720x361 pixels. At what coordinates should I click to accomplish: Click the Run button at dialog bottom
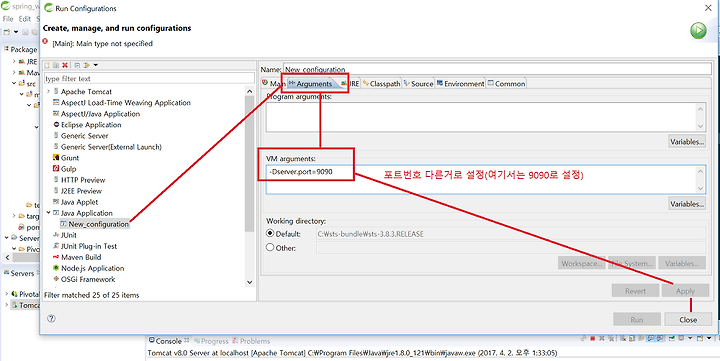(x=637, y=320)
